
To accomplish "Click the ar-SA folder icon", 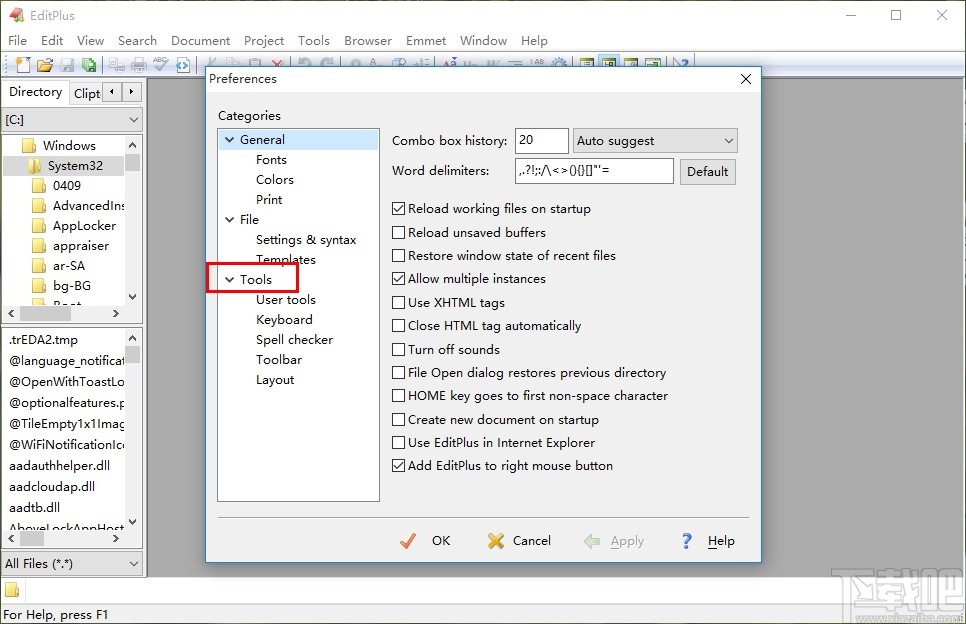I will click(x=38, y=266).
